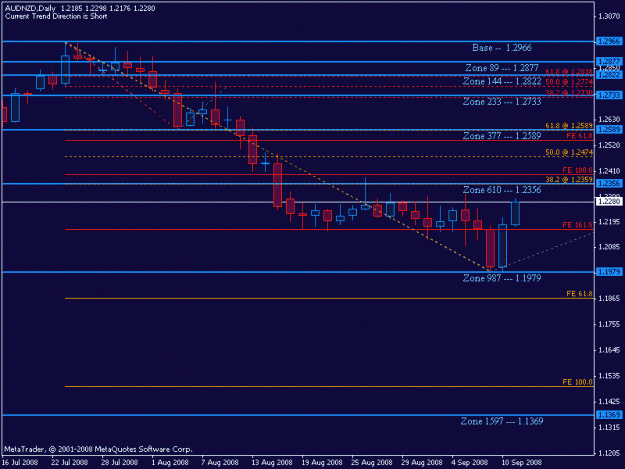
Task: Click the blue 1.2966 price tag
Action: (x=609, y=41)
